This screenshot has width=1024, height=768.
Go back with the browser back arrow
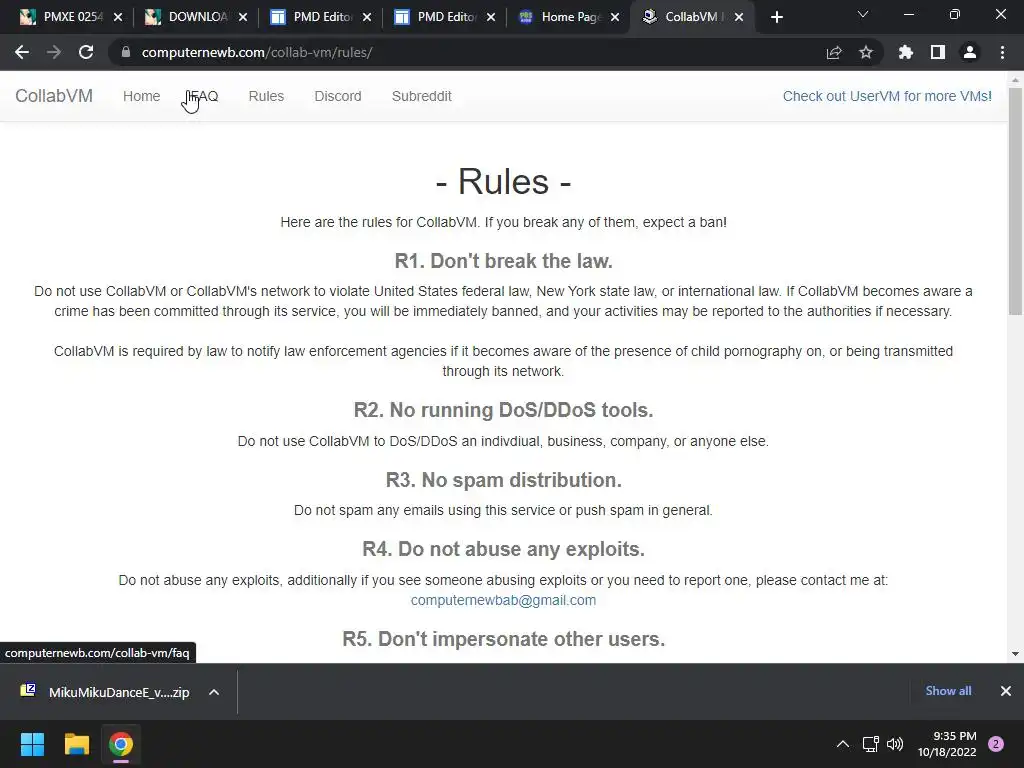[22, 52]
